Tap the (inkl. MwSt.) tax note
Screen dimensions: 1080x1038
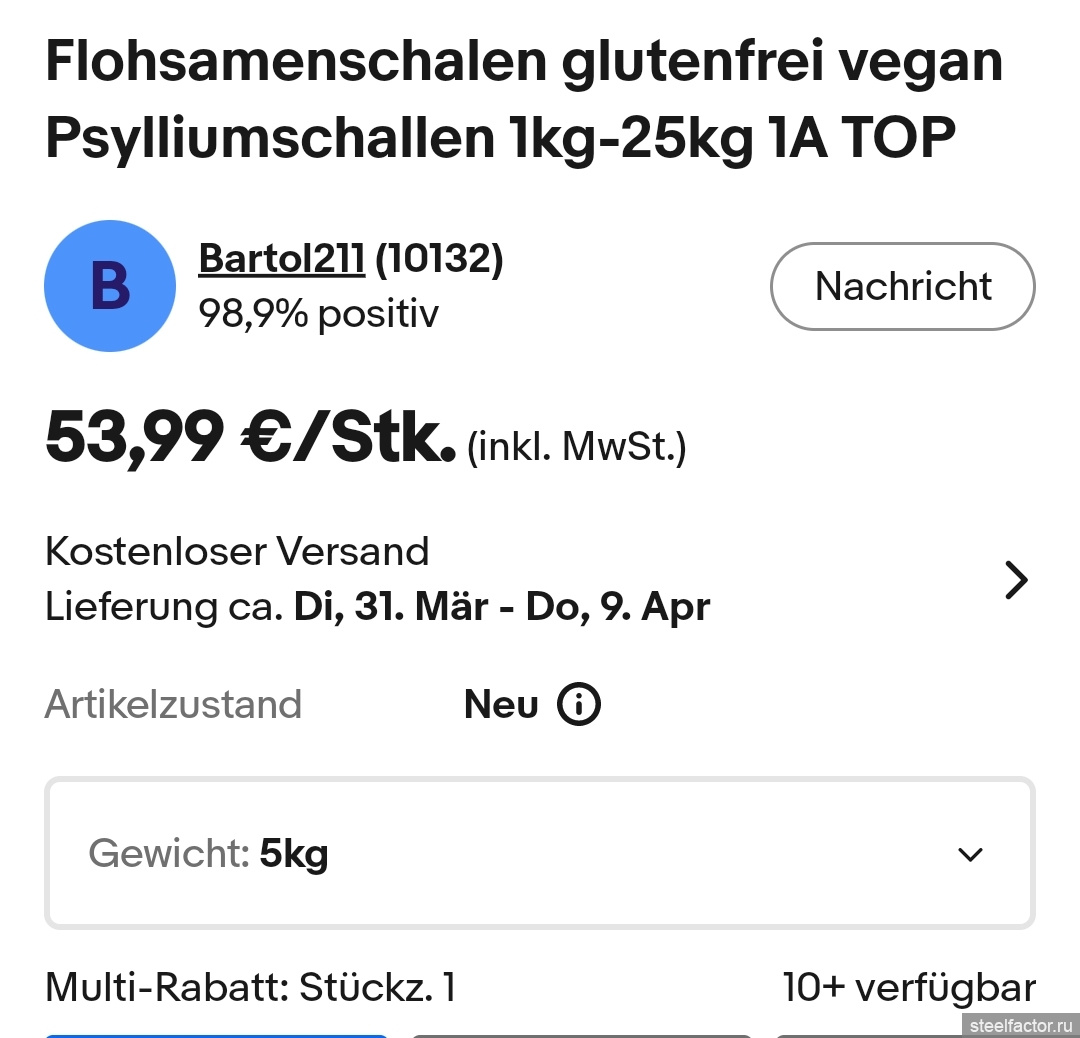[577, 446]
